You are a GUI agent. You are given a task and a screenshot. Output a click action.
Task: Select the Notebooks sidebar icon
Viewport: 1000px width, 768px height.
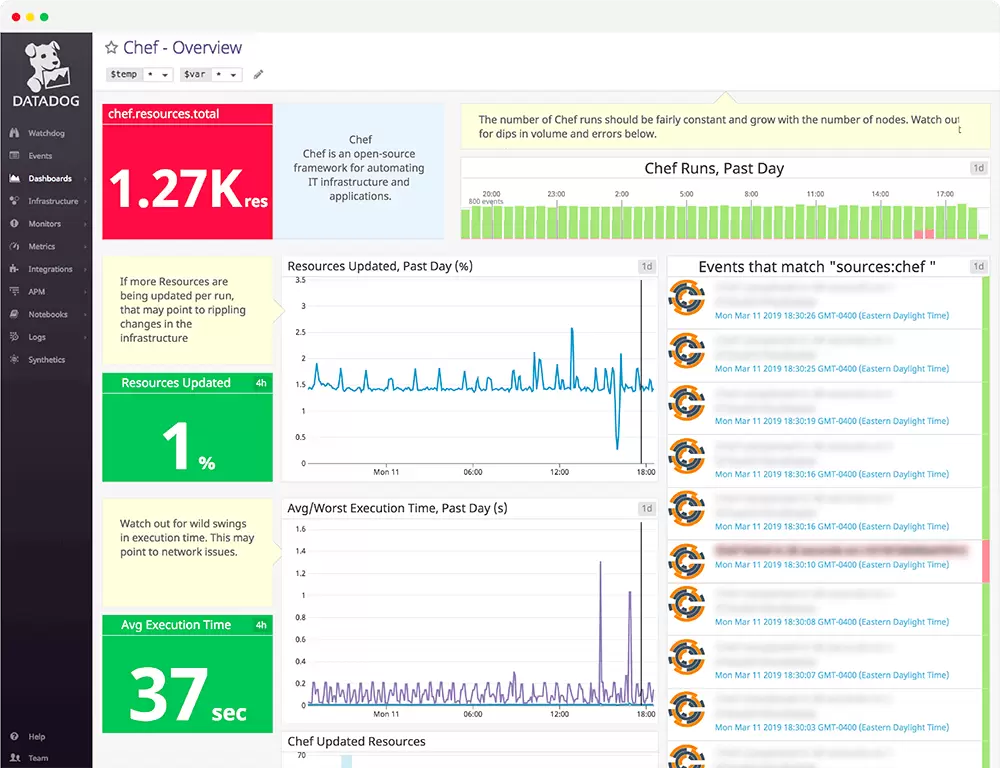tap(13, 314)
